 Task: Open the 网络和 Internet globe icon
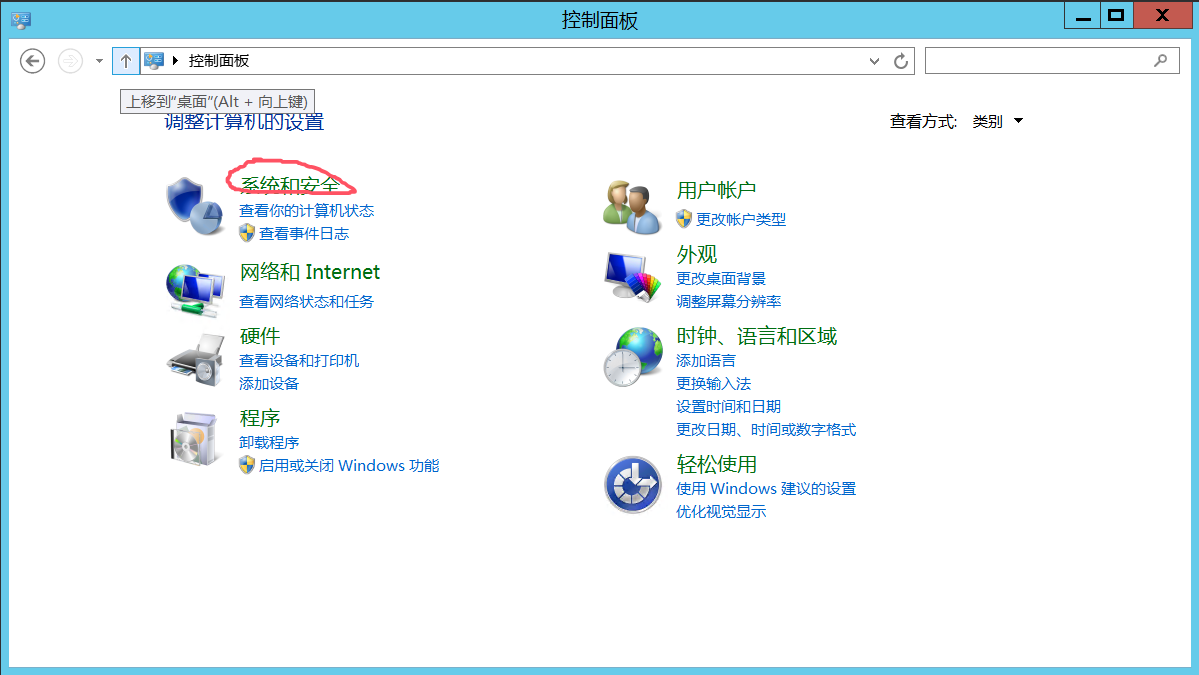(195, 290)
